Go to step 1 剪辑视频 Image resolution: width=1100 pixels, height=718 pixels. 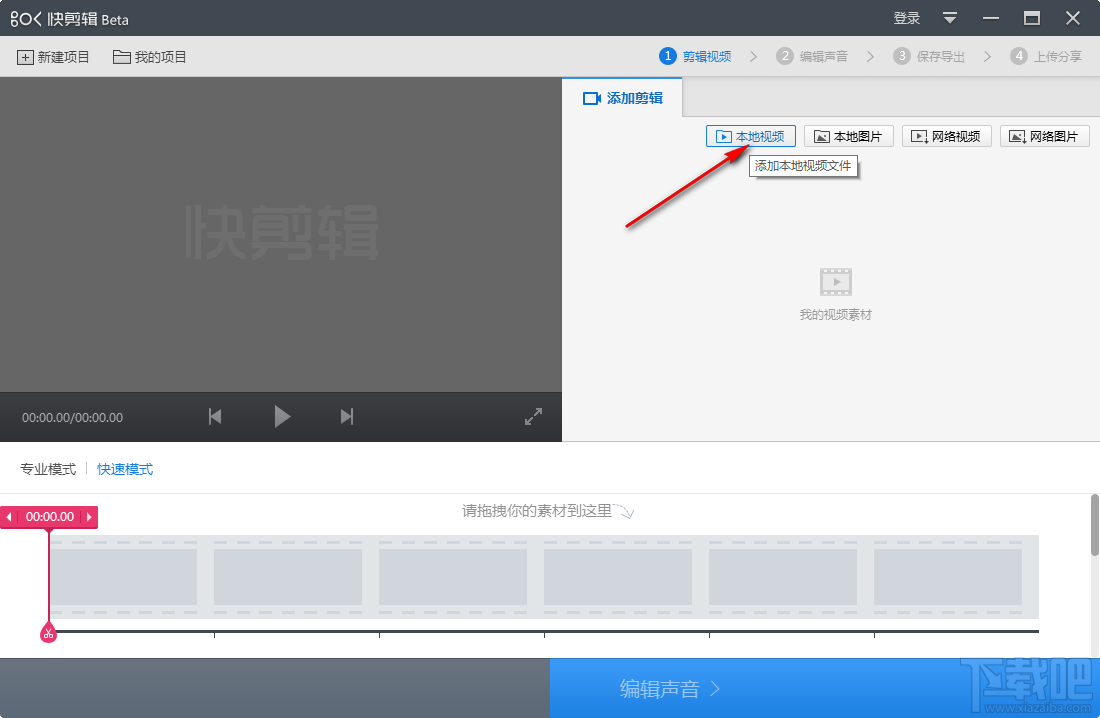pos(695,56)
